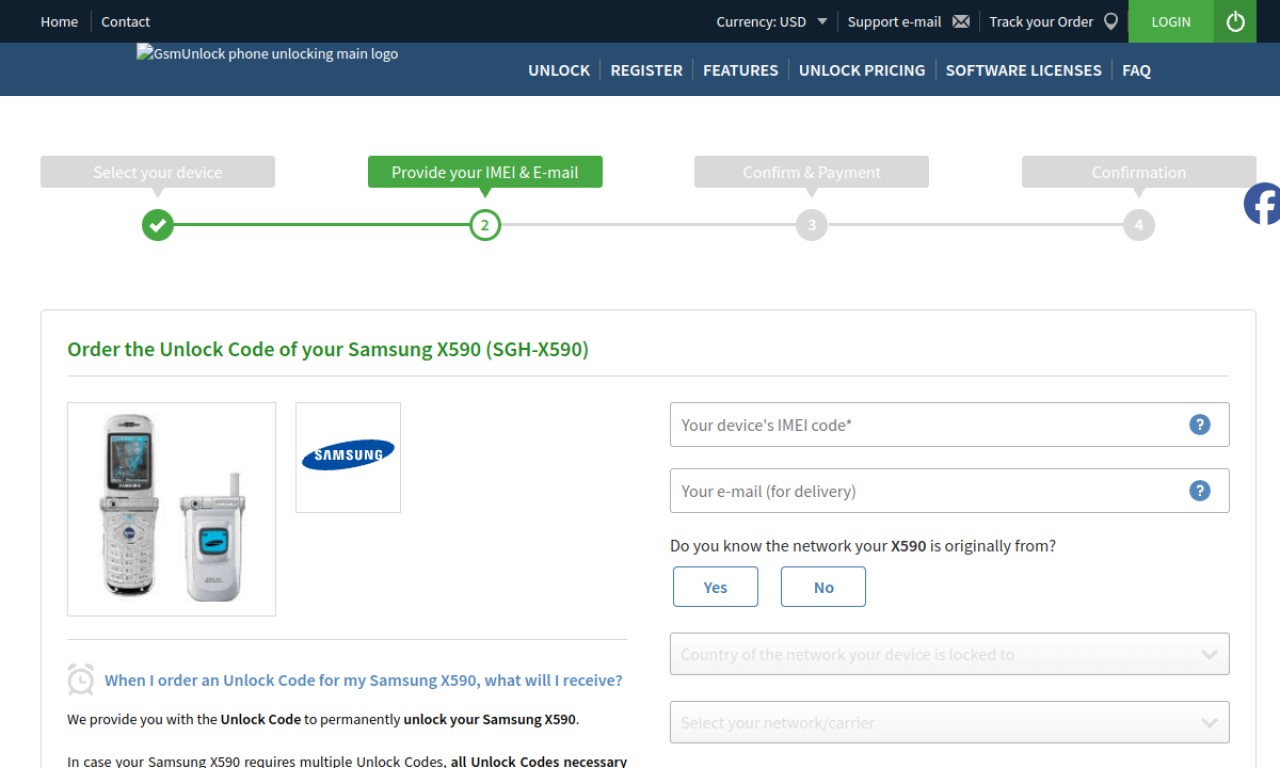Click the Support e-mail envelope icon
Screen dimensions: 1280x768
[961, 21]
